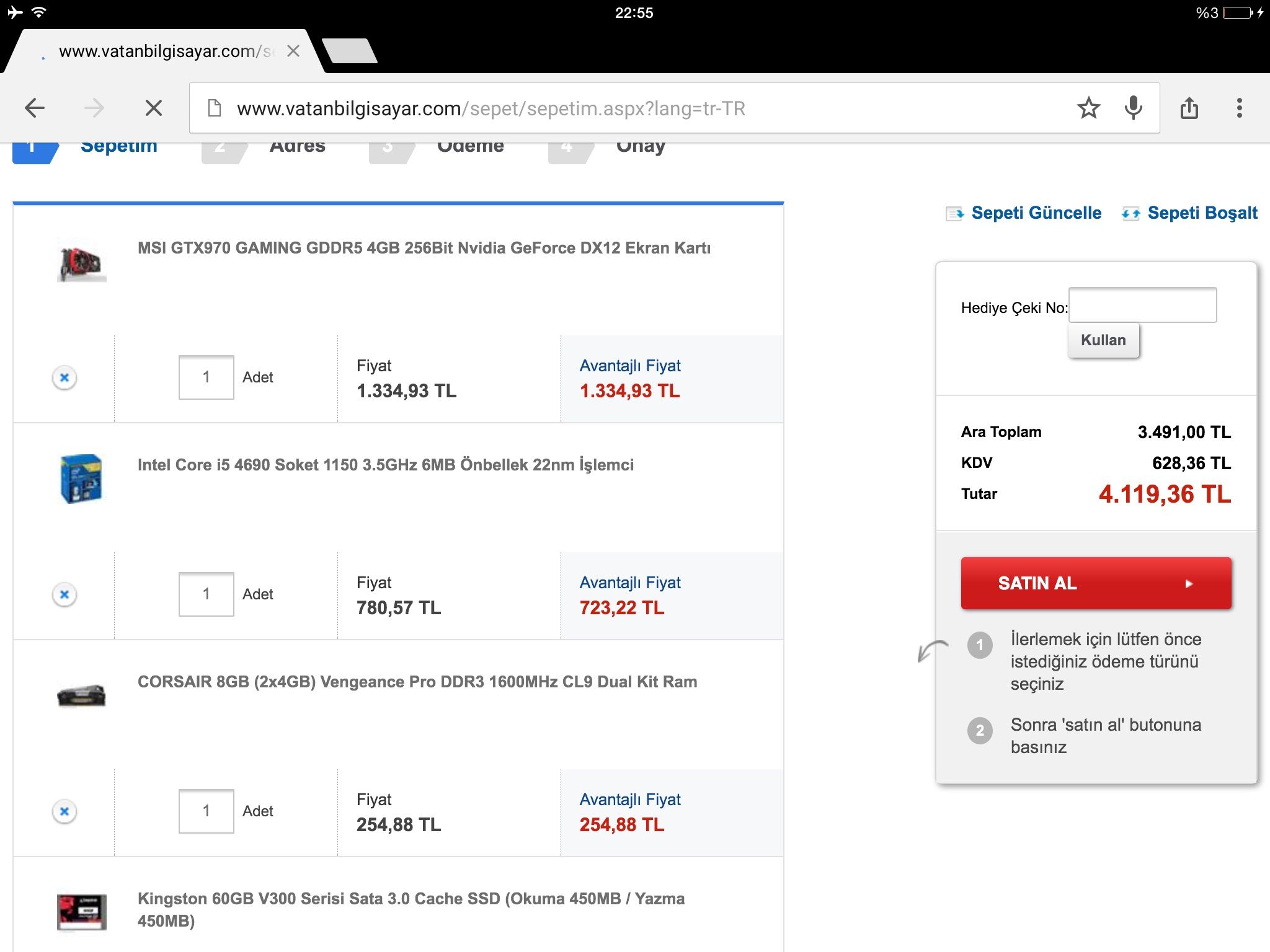Open the share icon in toolbar
This screenshot has height=952, width=1270.
pyautogui.click(x=1189, y=108)
